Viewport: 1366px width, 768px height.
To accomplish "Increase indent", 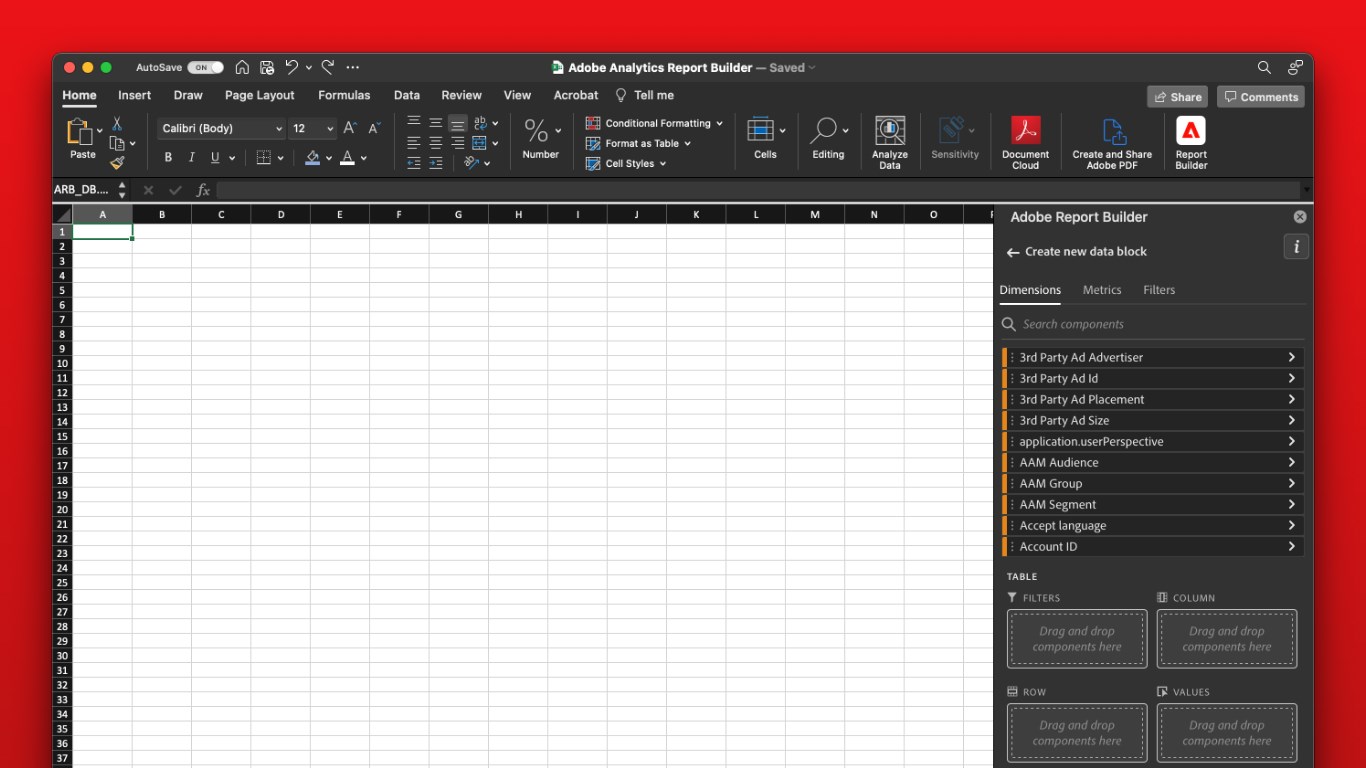I will tap(436, 163).
